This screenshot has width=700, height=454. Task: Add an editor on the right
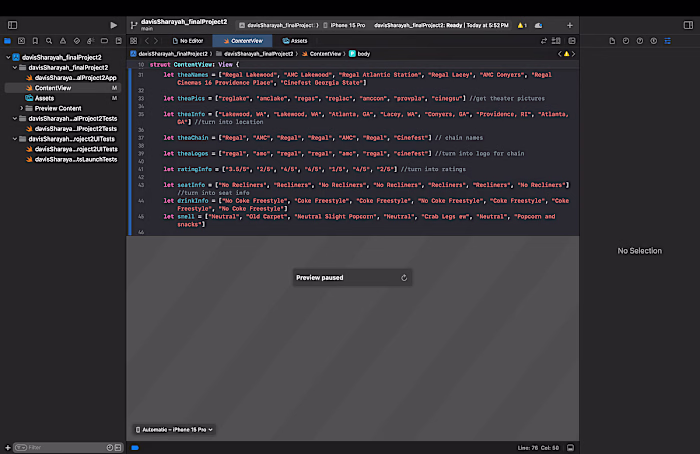[571, 41]
